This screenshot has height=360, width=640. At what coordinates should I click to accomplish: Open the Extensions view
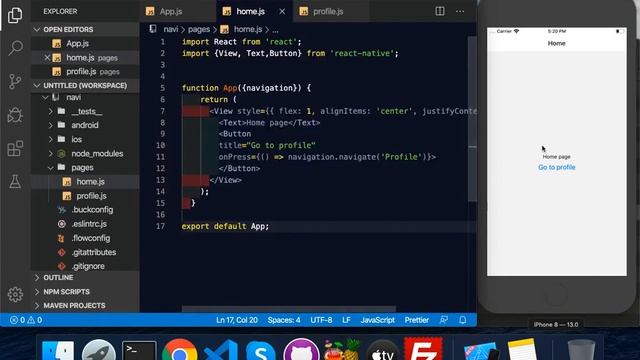(15, 149)
